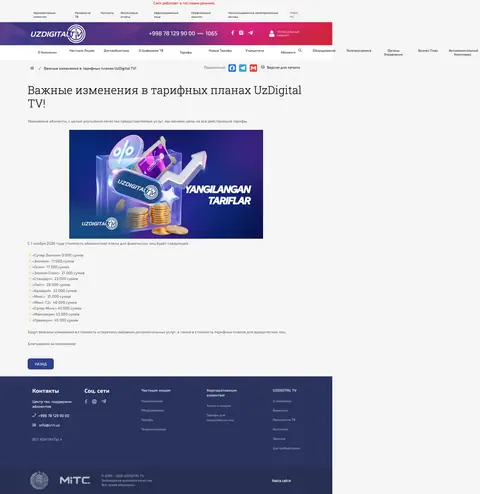
Task: Open Facebook icon in the header banner
Action: 233,33
